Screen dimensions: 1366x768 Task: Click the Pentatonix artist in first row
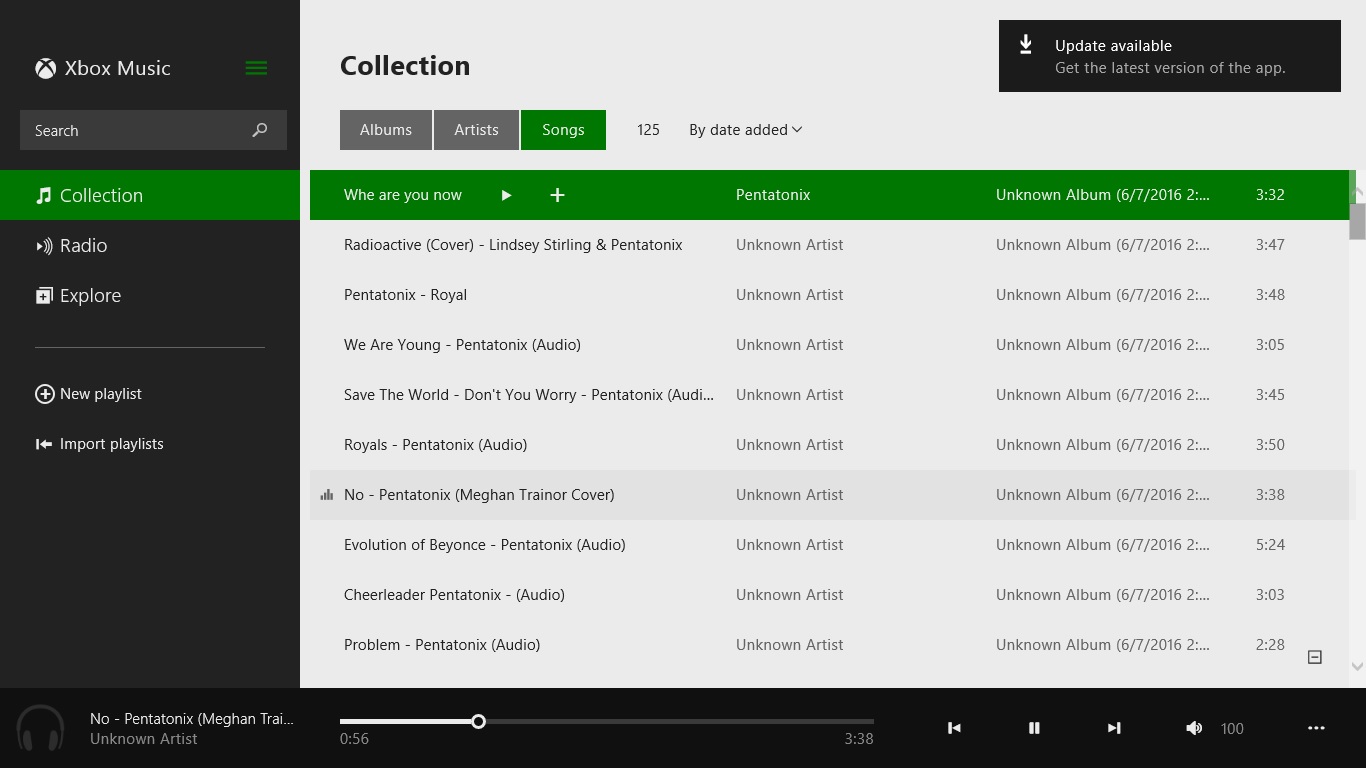pyautogui.click(x=773, y=195)
